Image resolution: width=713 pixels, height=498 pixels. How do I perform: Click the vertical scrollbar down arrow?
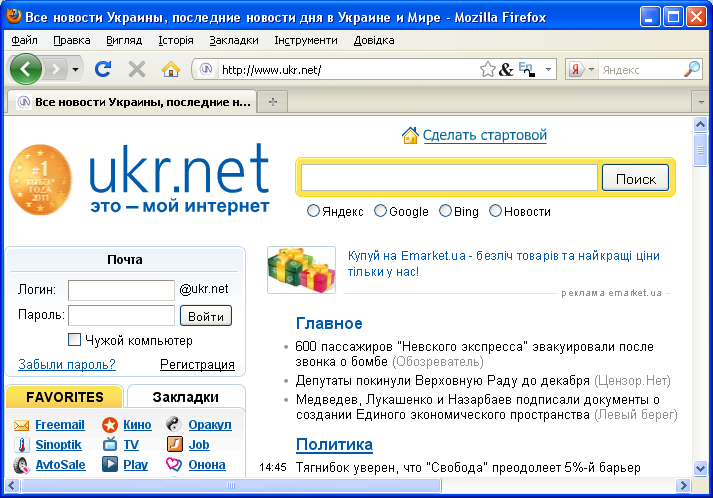[700, 468]
